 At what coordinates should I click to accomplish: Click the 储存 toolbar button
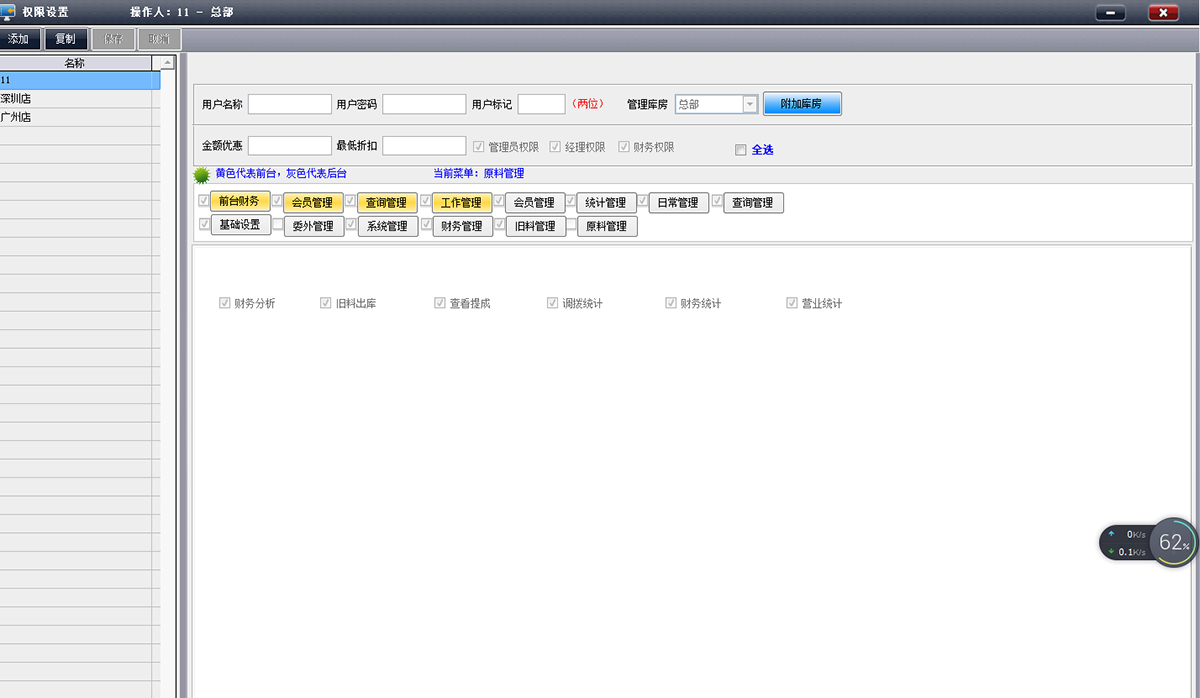pos(112,39)
